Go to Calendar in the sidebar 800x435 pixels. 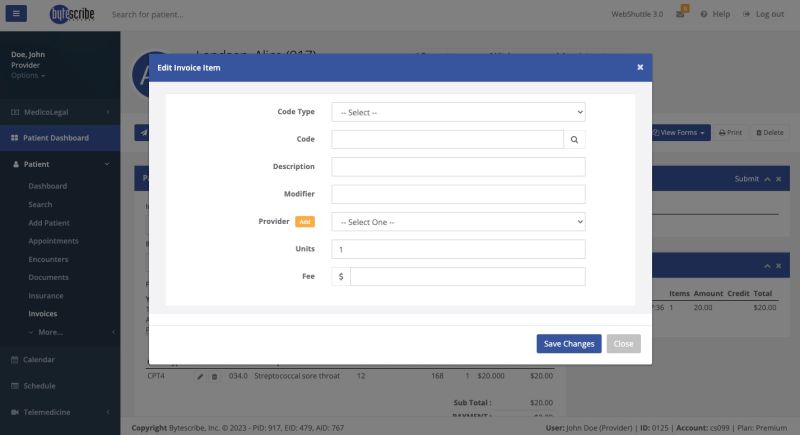[39, 359]
